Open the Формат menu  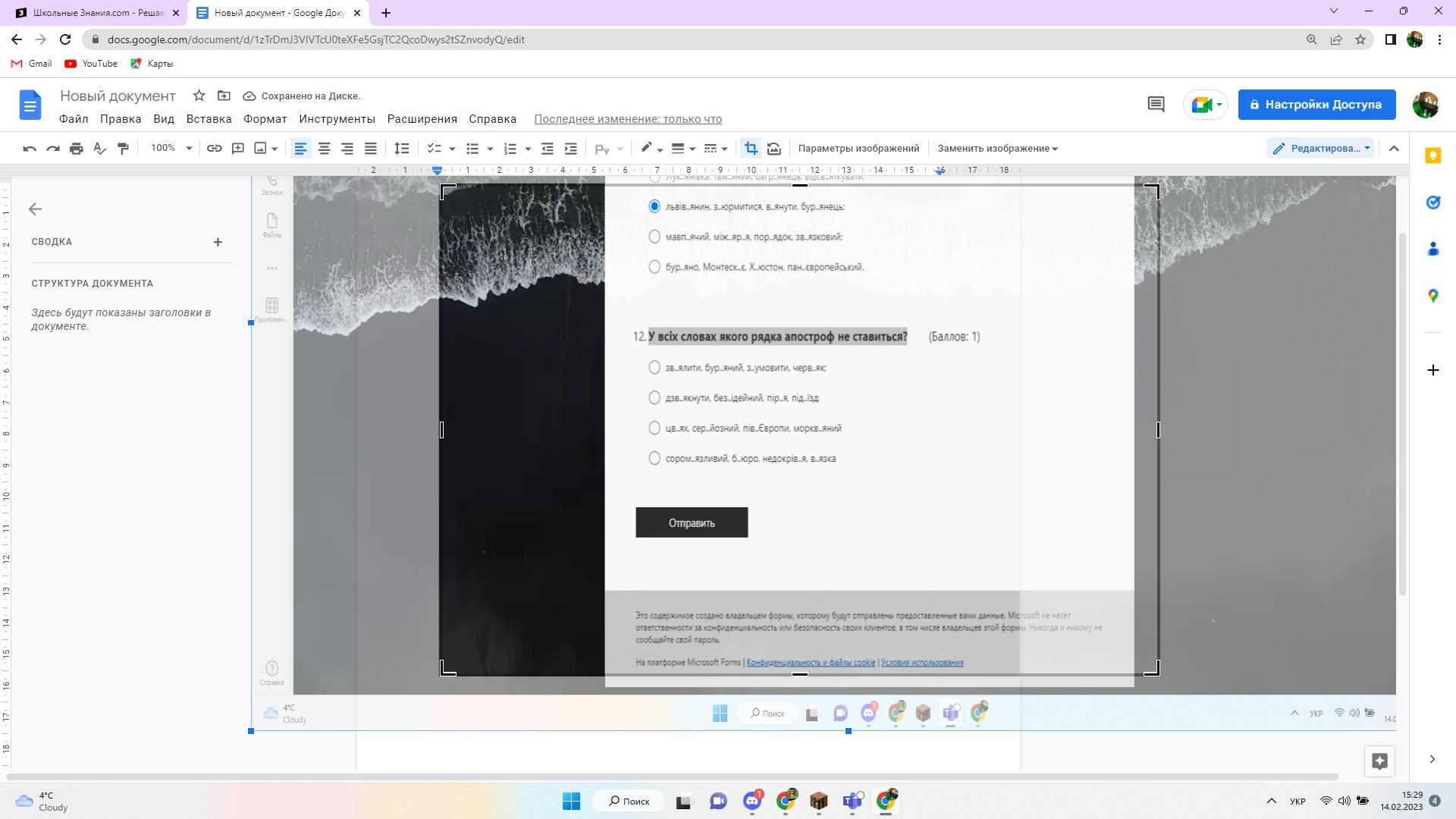click(x=265, y=119)
